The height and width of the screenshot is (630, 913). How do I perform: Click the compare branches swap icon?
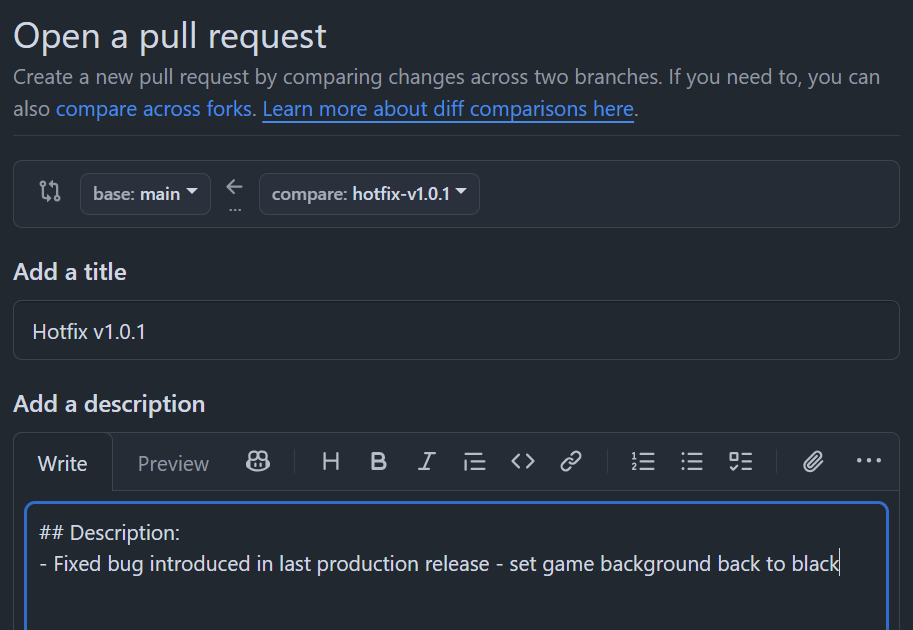coord(50,192)
